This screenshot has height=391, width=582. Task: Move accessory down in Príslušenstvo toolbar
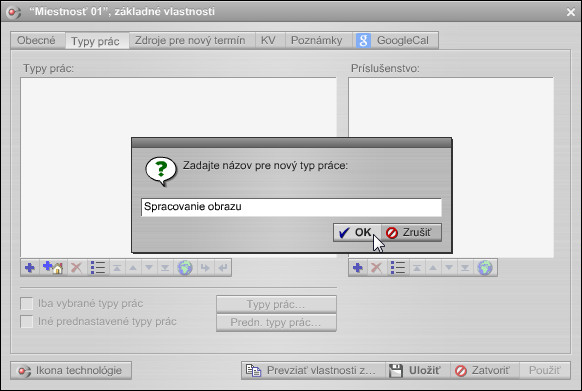point(449,267)
